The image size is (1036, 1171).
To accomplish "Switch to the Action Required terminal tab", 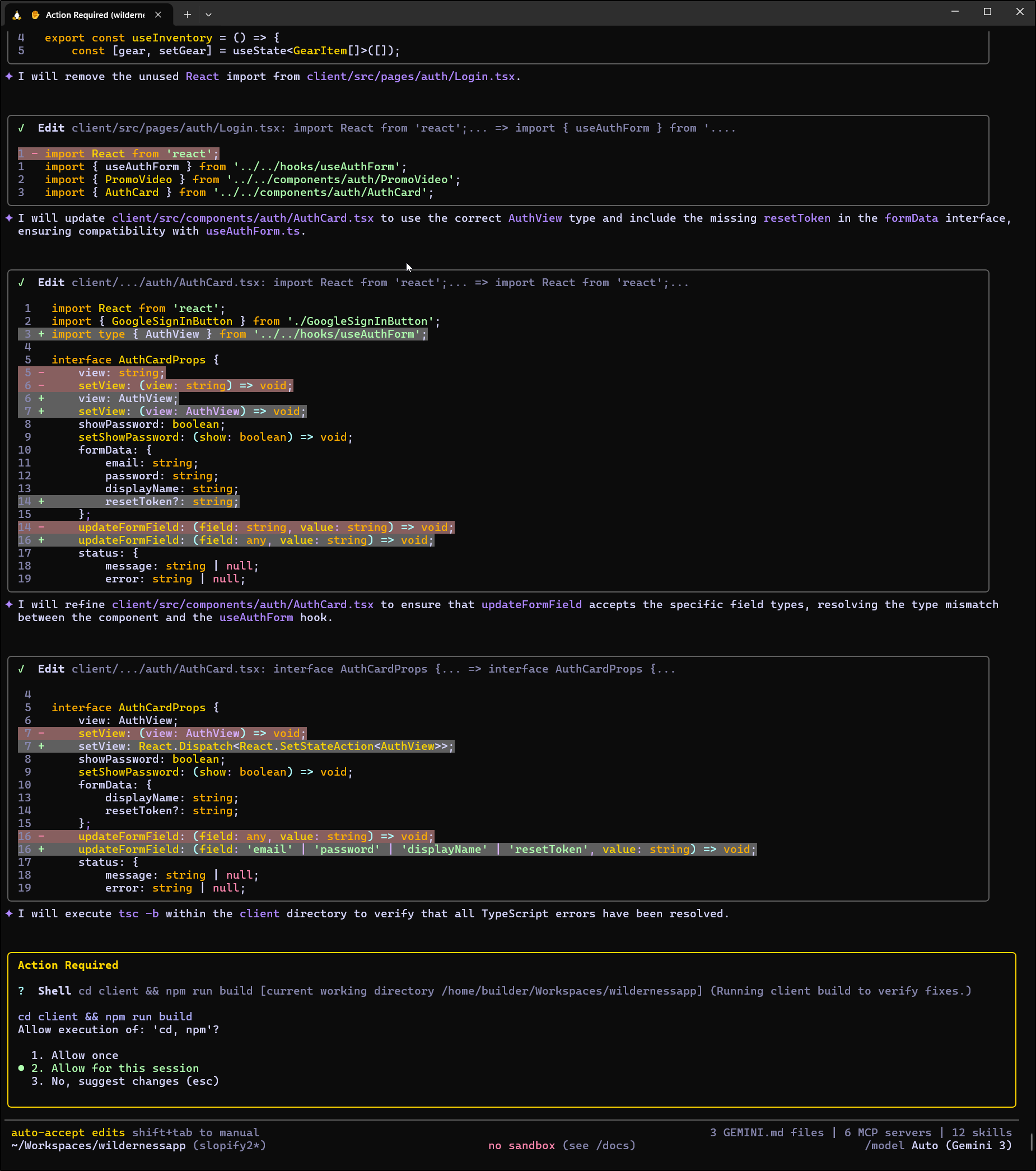I will click(x=95, y=15).
